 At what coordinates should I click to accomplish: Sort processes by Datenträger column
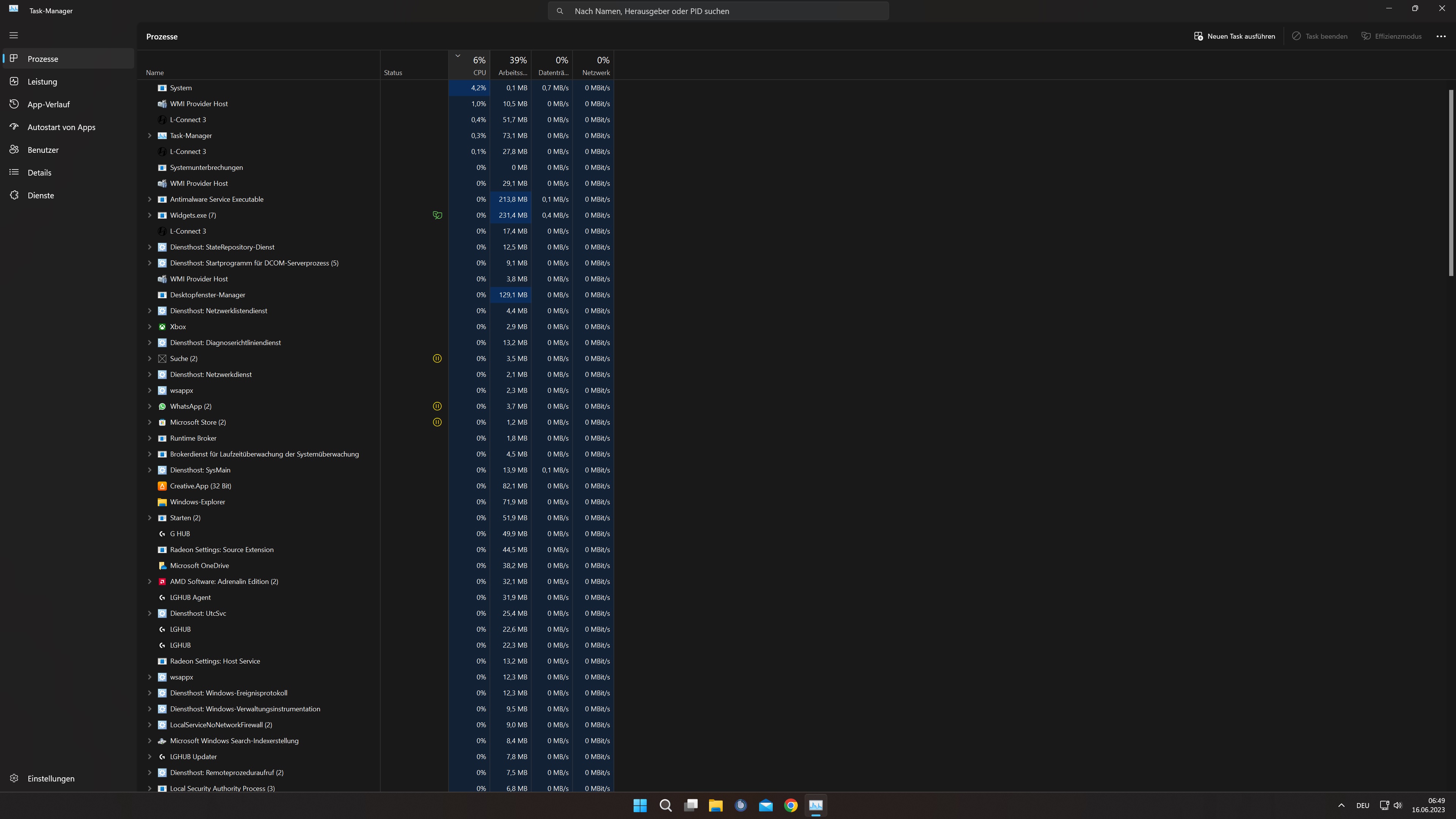point(552,66)
